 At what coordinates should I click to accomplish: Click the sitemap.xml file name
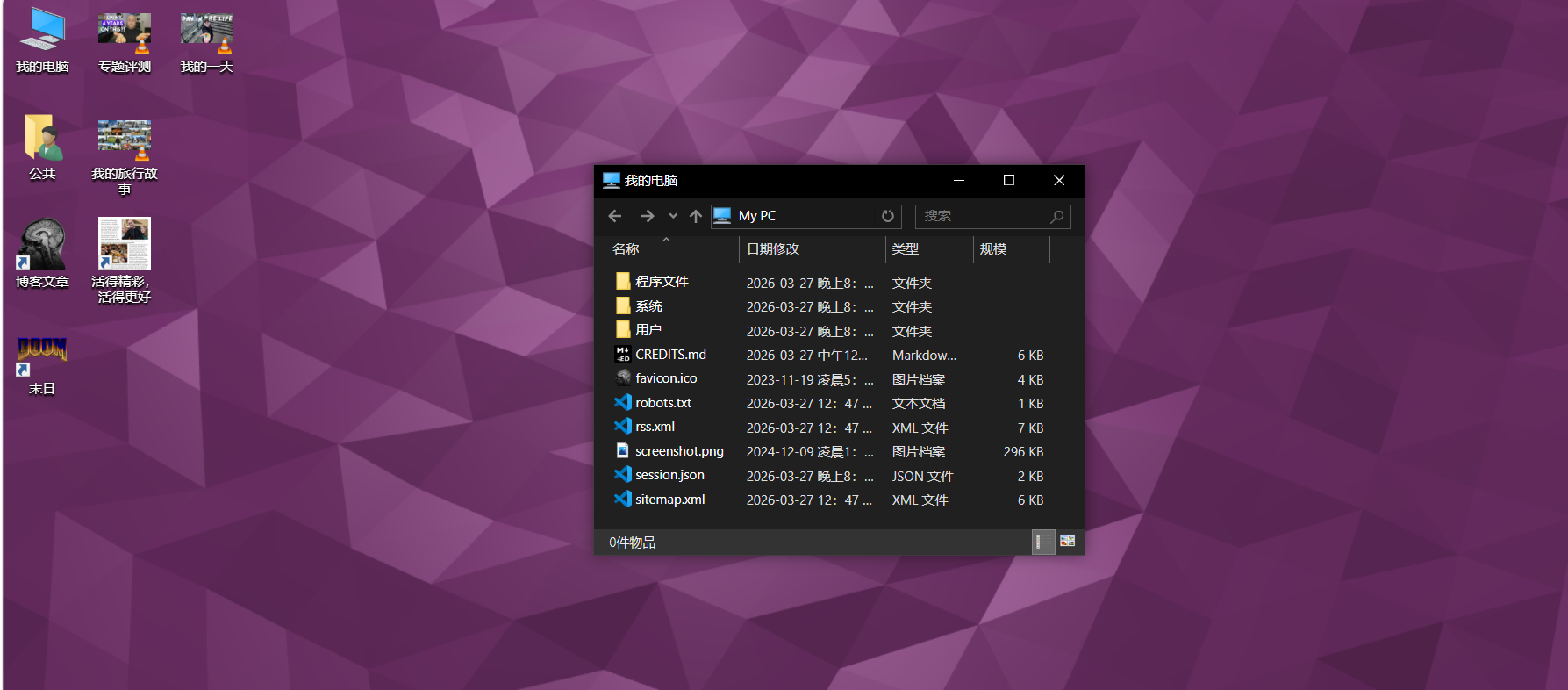pyautogui.click(x=670, y=500)
